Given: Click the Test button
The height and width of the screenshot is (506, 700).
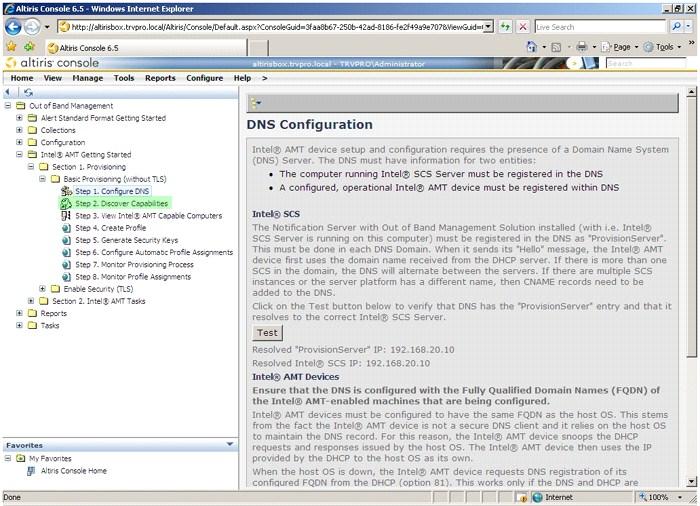Looking at the screenshot, I should click(x=267, y=333).
